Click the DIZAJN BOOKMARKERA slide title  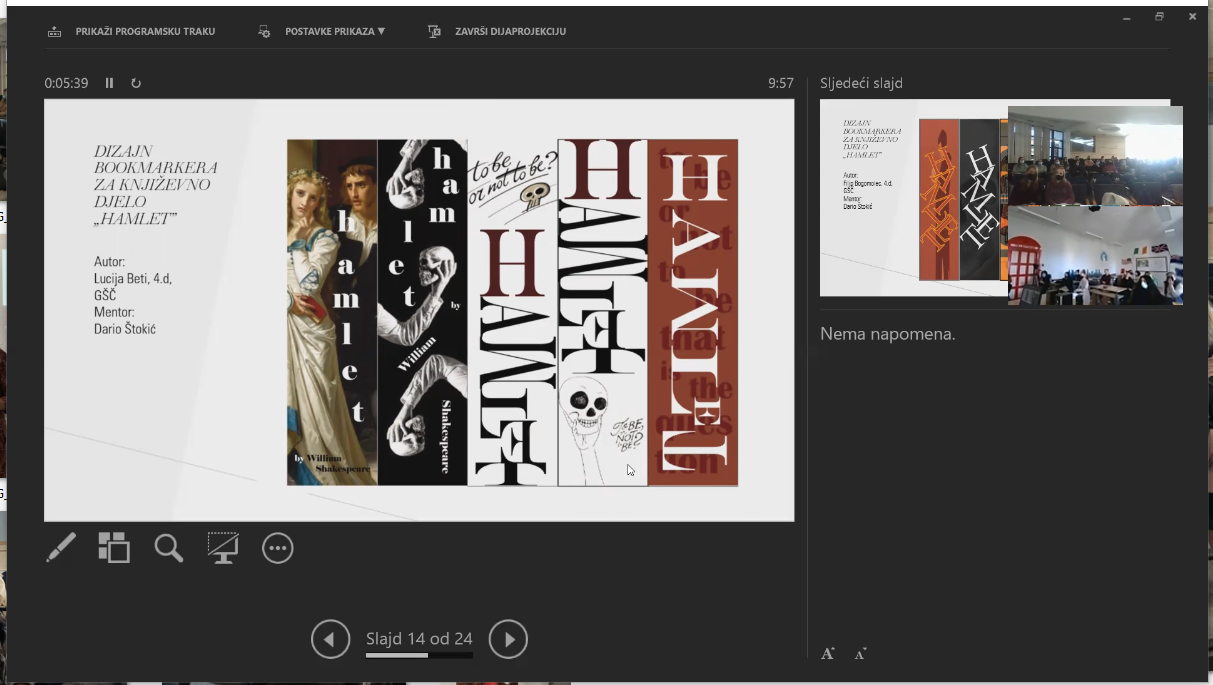155,185
